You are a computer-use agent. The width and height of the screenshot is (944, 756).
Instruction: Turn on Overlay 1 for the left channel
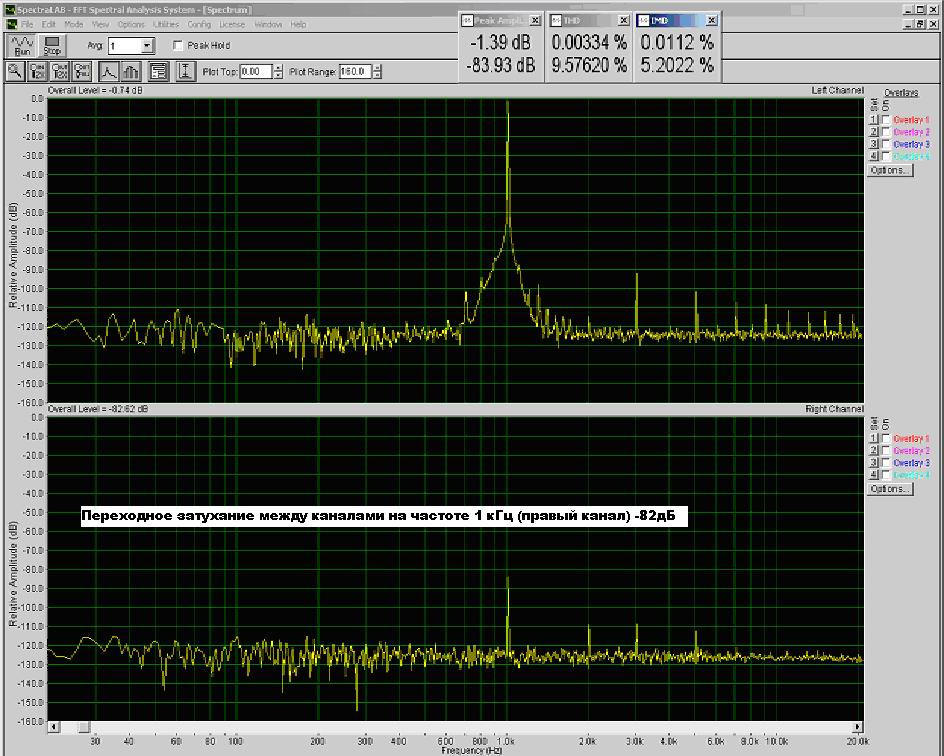885,120
